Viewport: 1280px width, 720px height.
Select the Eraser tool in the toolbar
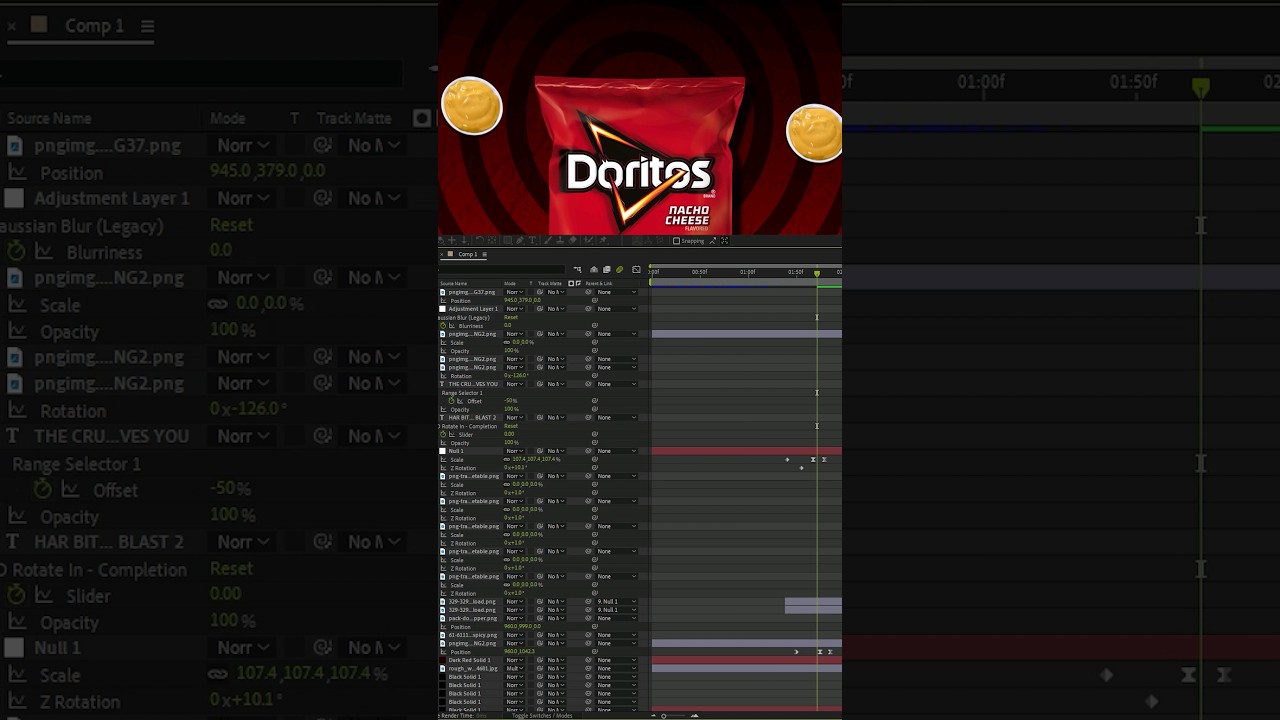573,241
